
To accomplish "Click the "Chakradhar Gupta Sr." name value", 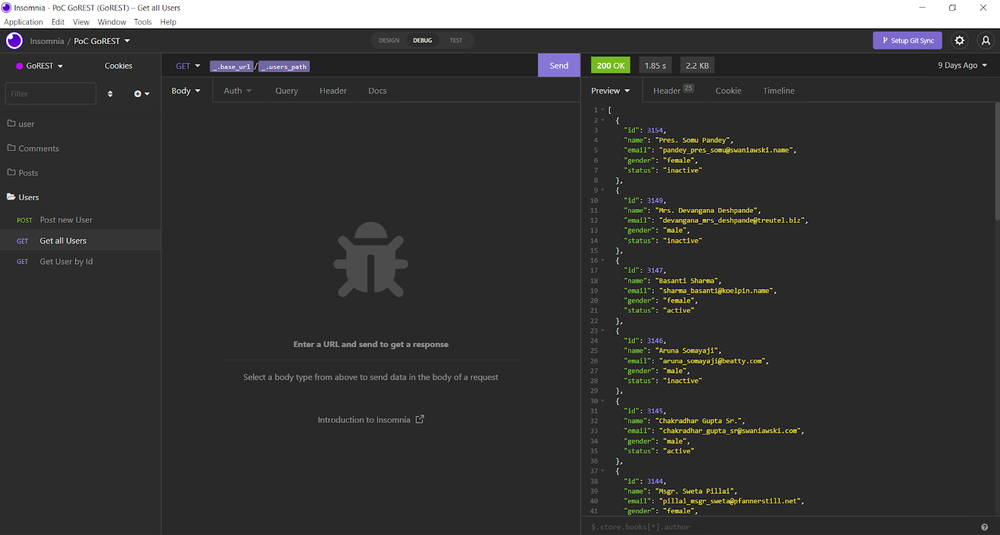I will [700, 421].
